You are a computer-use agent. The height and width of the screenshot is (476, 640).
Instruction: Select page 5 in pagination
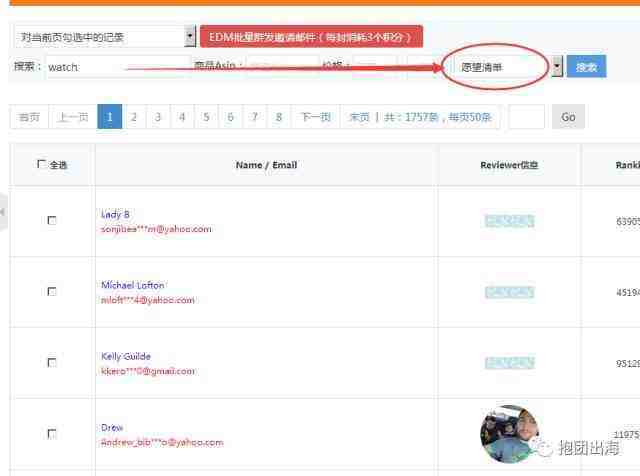[x=206, y=117]
